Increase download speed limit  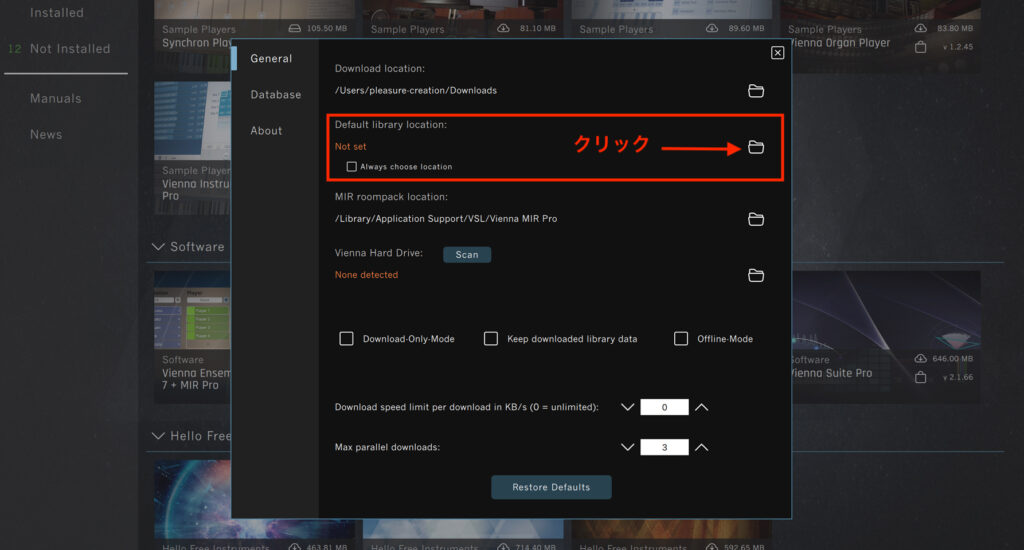[x=701, y=407]
